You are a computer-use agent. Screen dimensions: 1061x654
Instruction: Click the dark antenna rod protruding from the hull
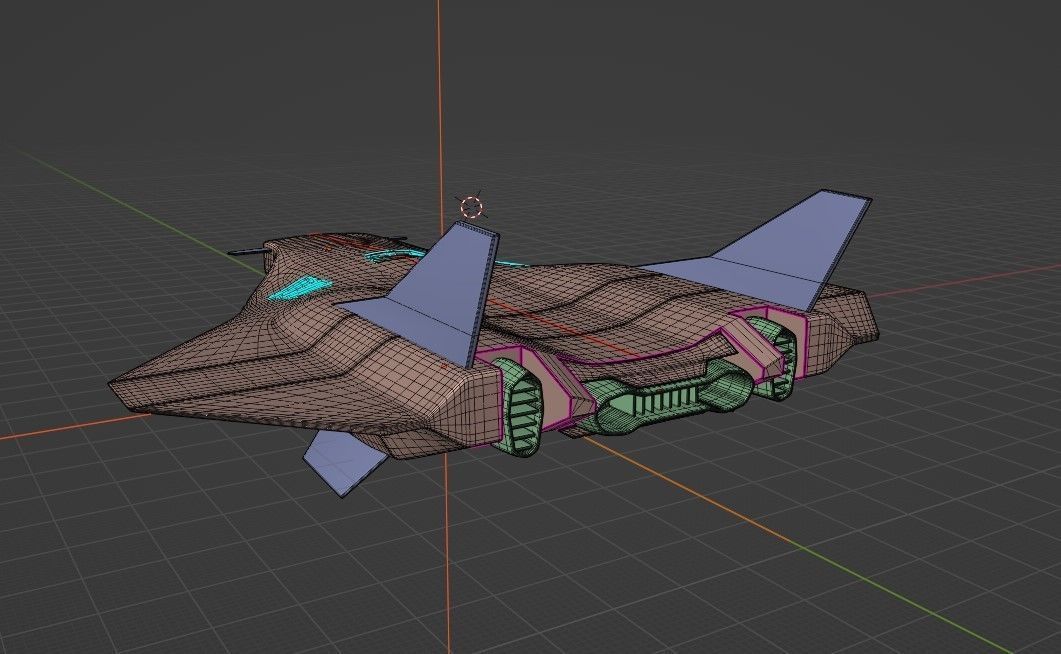click(x=250, y=252)
